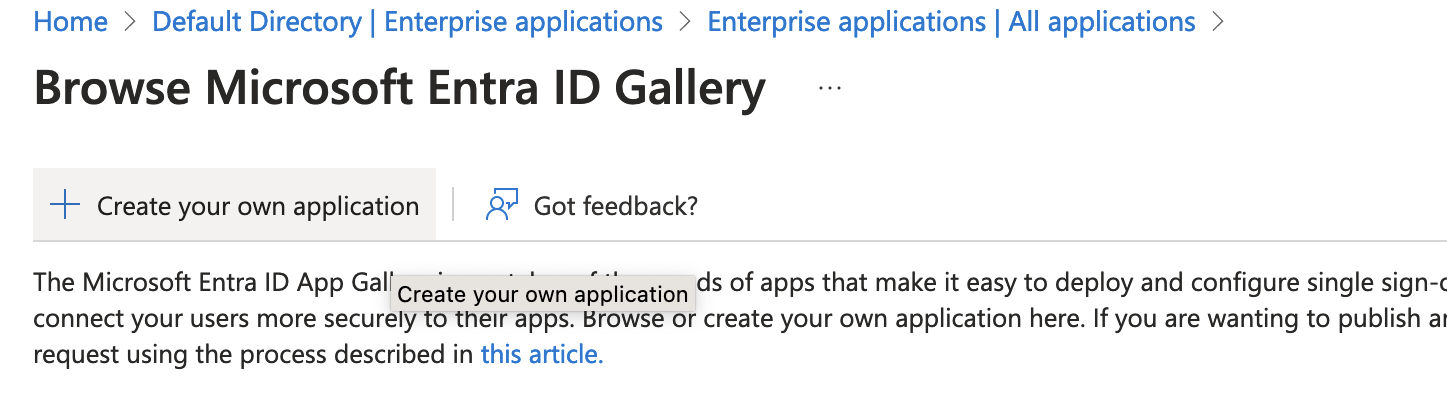Click description line starting "connect your users more securely"
Screen dimensions: 1447x407
click(x=740, y=320)
